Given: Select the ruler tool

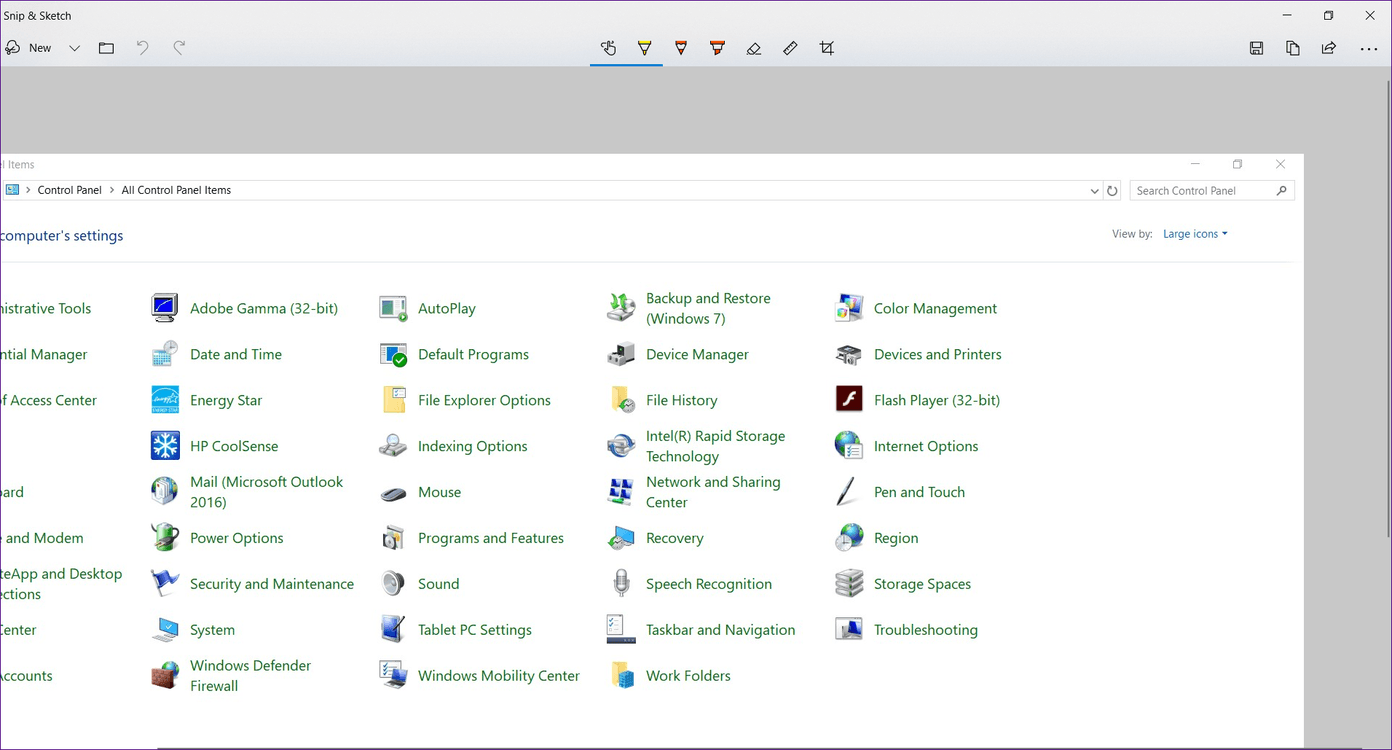Looking at the screenshot, I should click(x=790, y=48).
